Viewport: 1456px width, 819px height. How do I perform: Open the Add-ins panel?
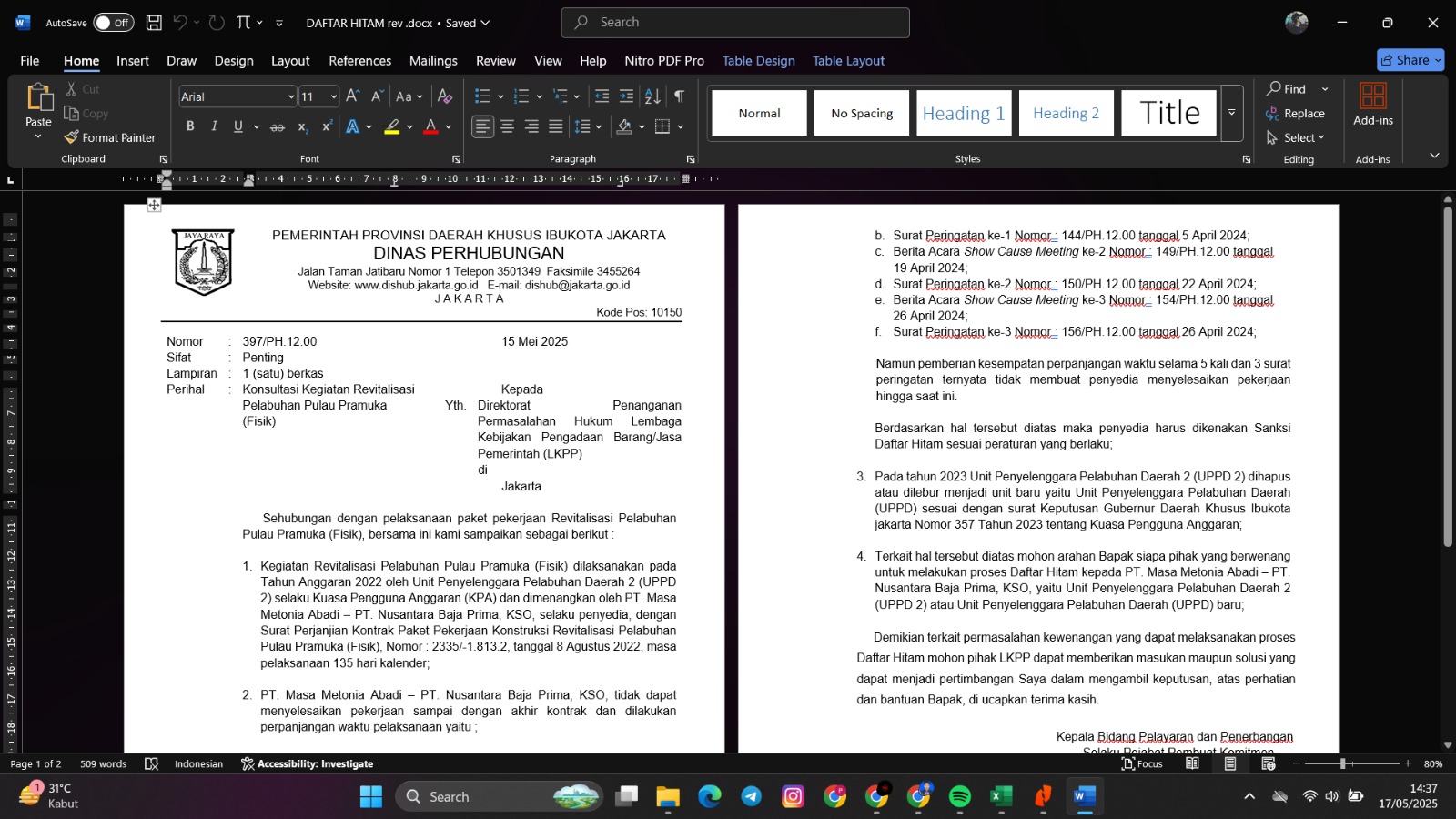click(x=1373, y=104)
